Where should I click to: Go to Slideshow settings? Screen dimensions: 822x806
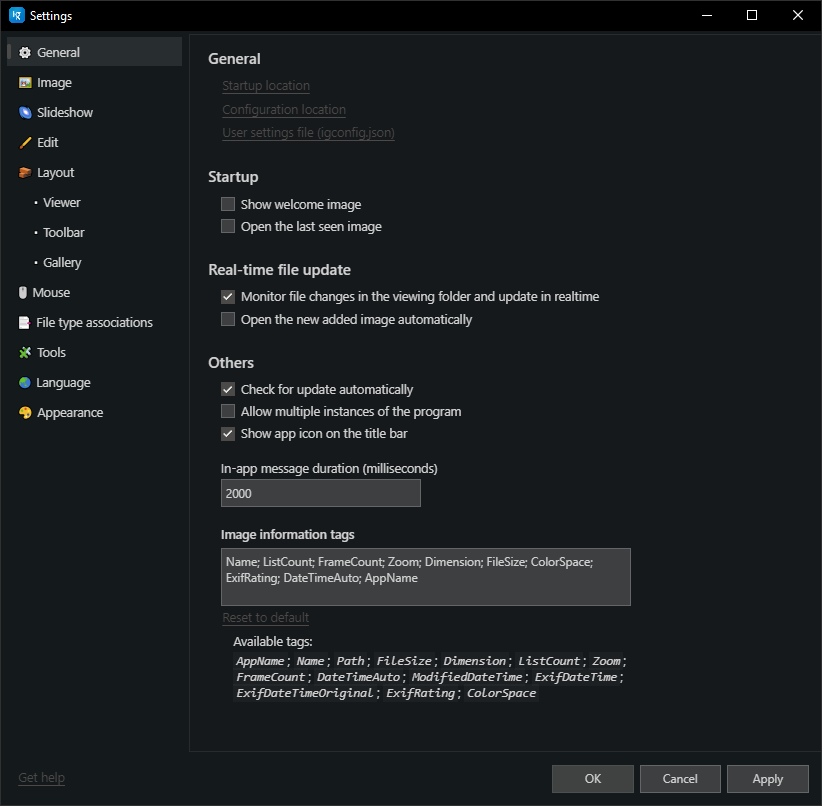[94, 112]
